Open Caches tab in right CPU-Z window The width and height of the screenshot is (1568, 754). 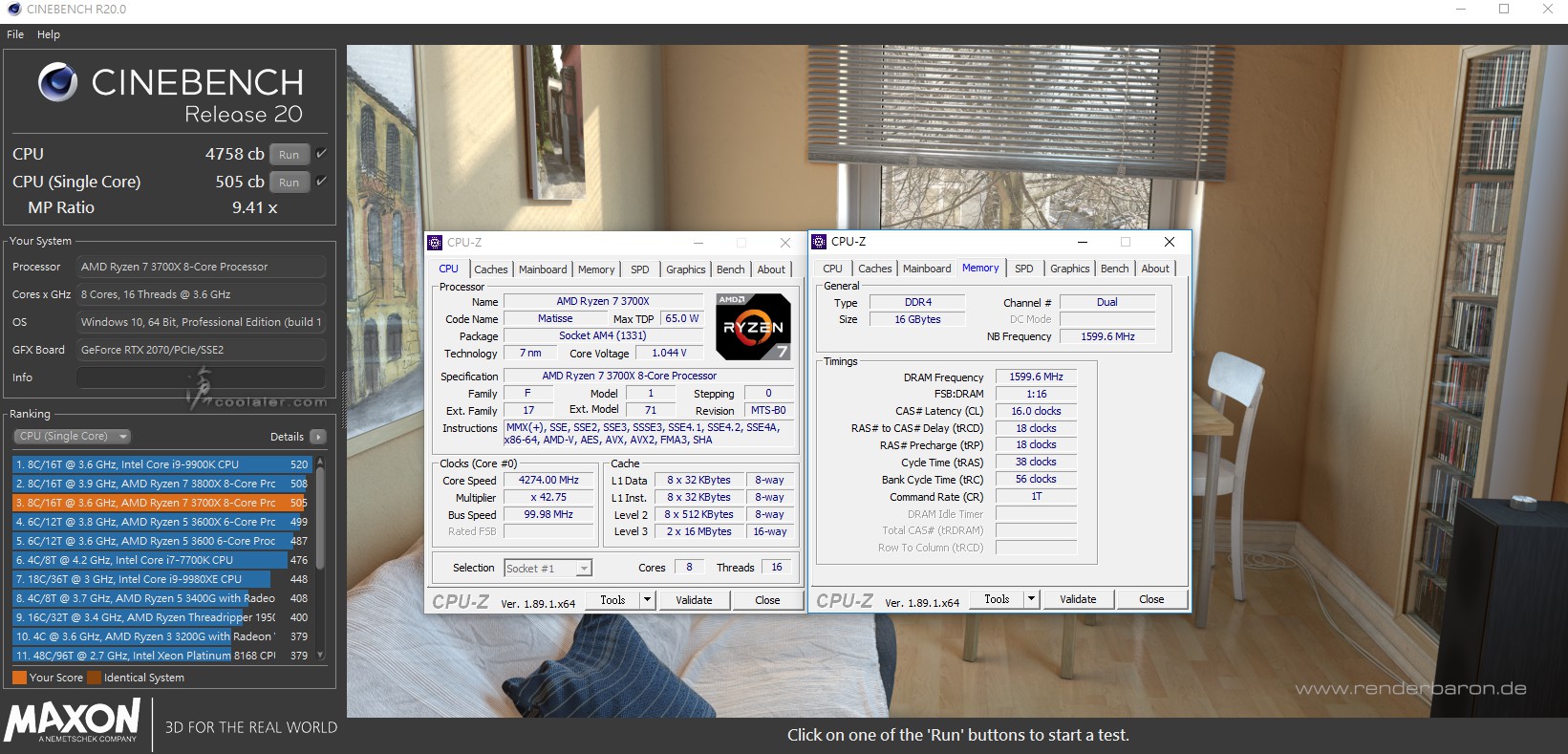click(875, 269)
